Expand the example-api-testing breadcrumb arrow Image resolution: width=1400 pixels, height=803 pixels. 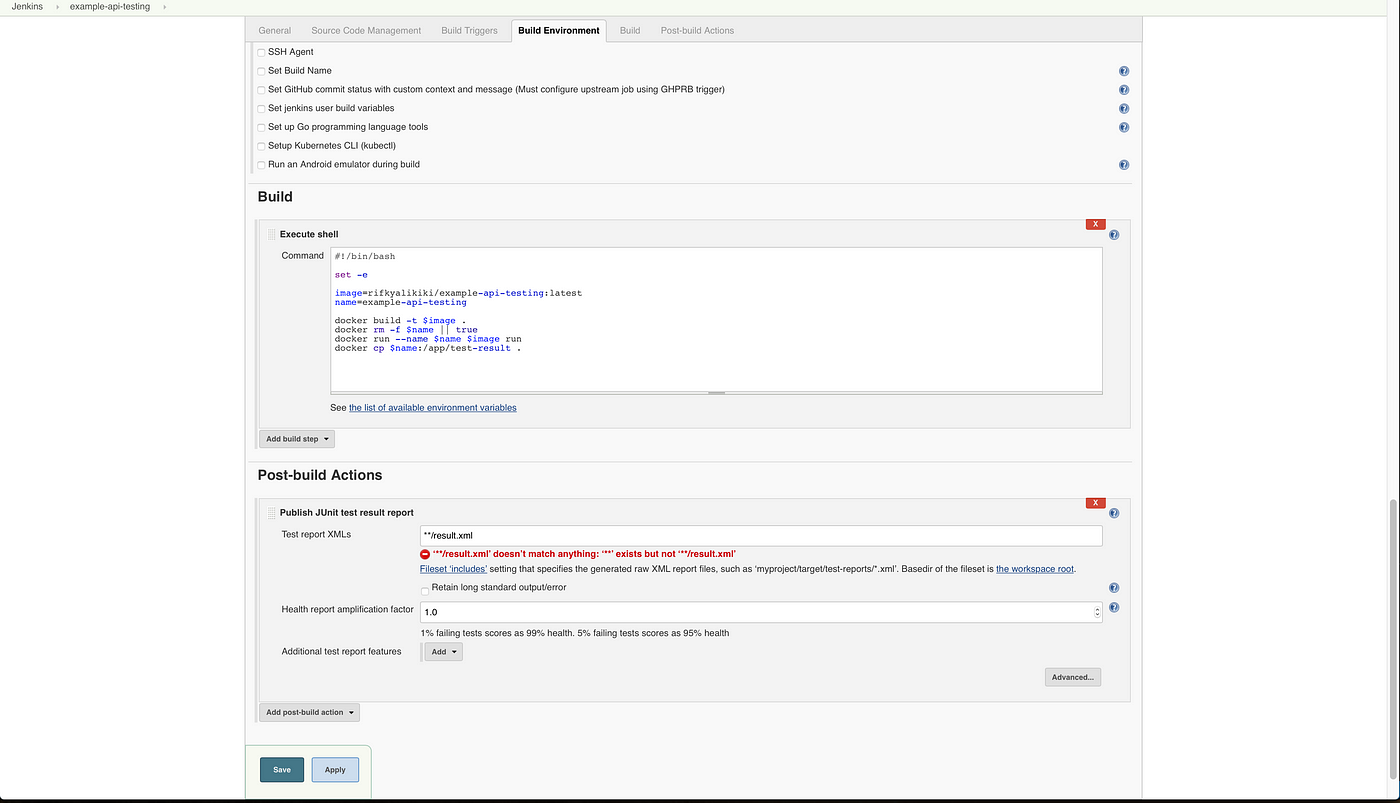(163, 7)
